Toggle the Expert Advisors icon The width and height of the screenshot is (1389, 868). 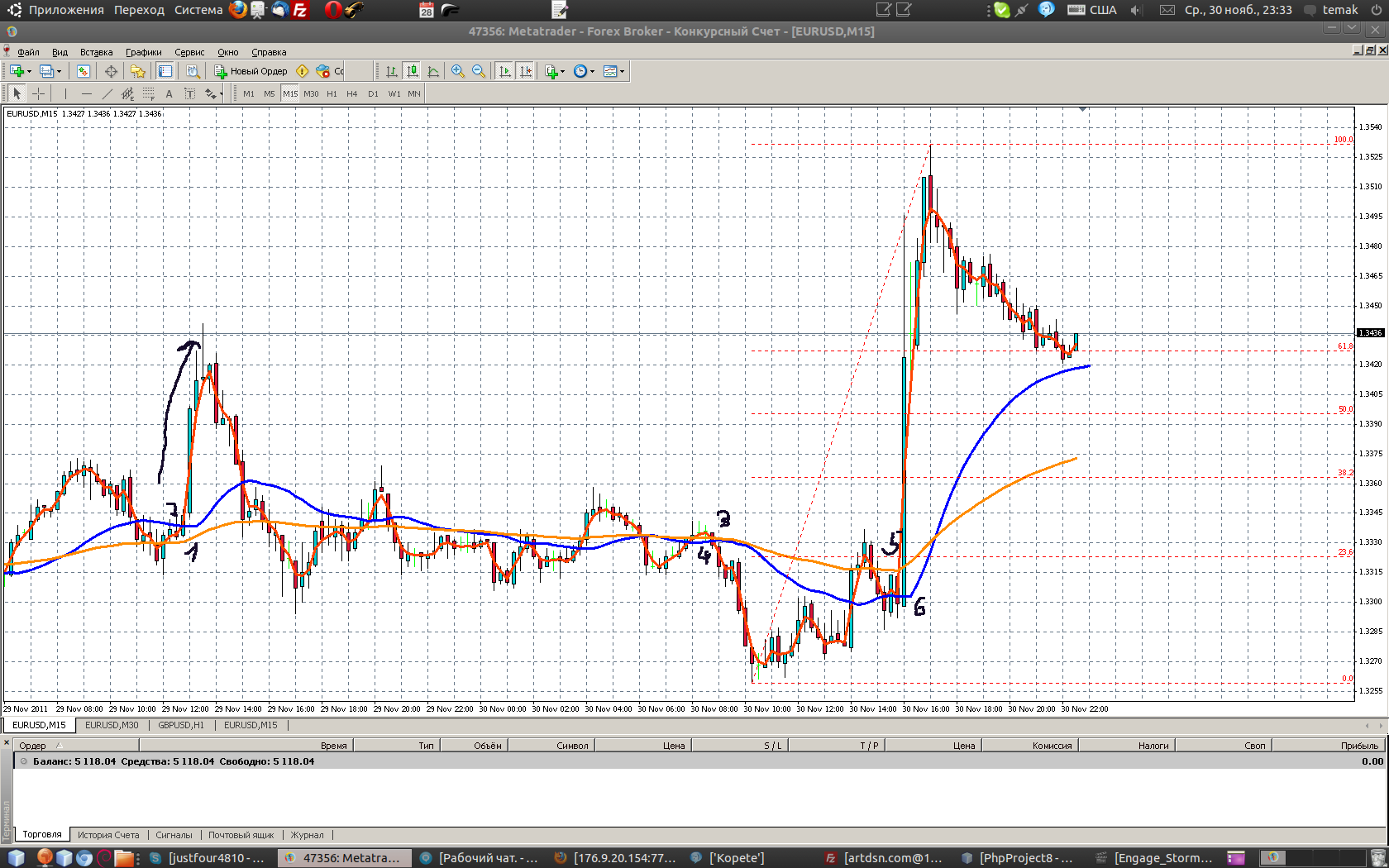coord(323,71)
